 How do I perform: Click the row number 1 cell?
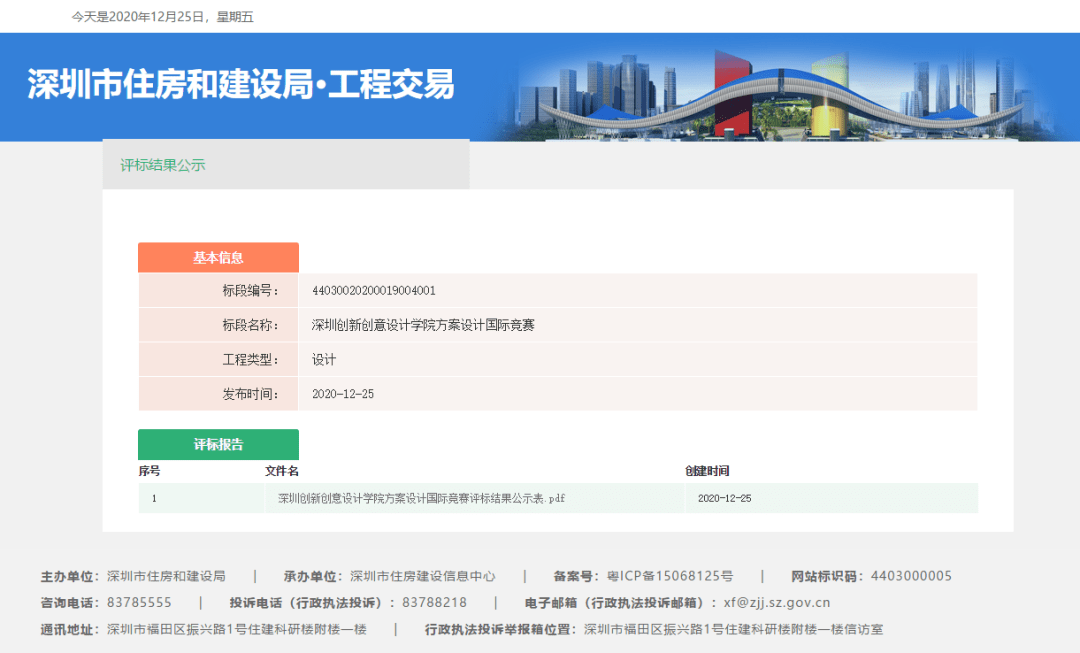pos(153,498)
